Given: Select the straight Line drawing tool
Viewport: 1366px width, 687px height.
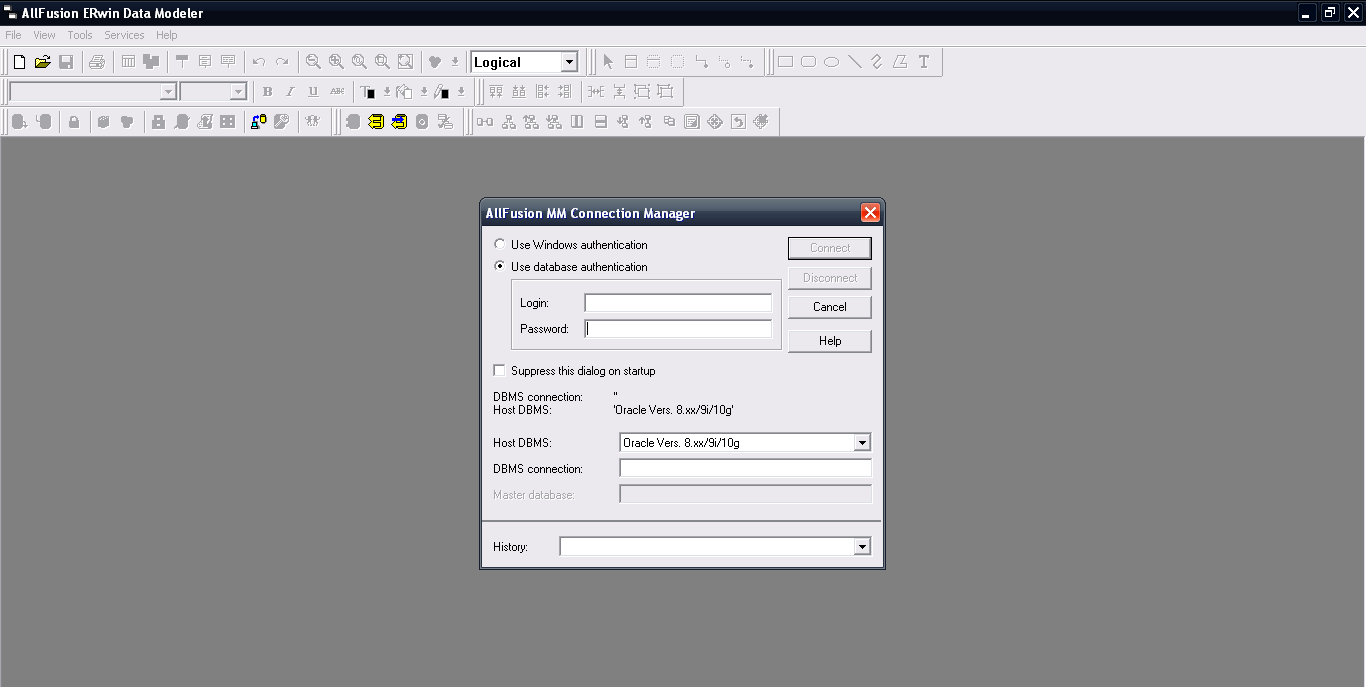Looking at the screenshot, I should [x=855, y=62].
